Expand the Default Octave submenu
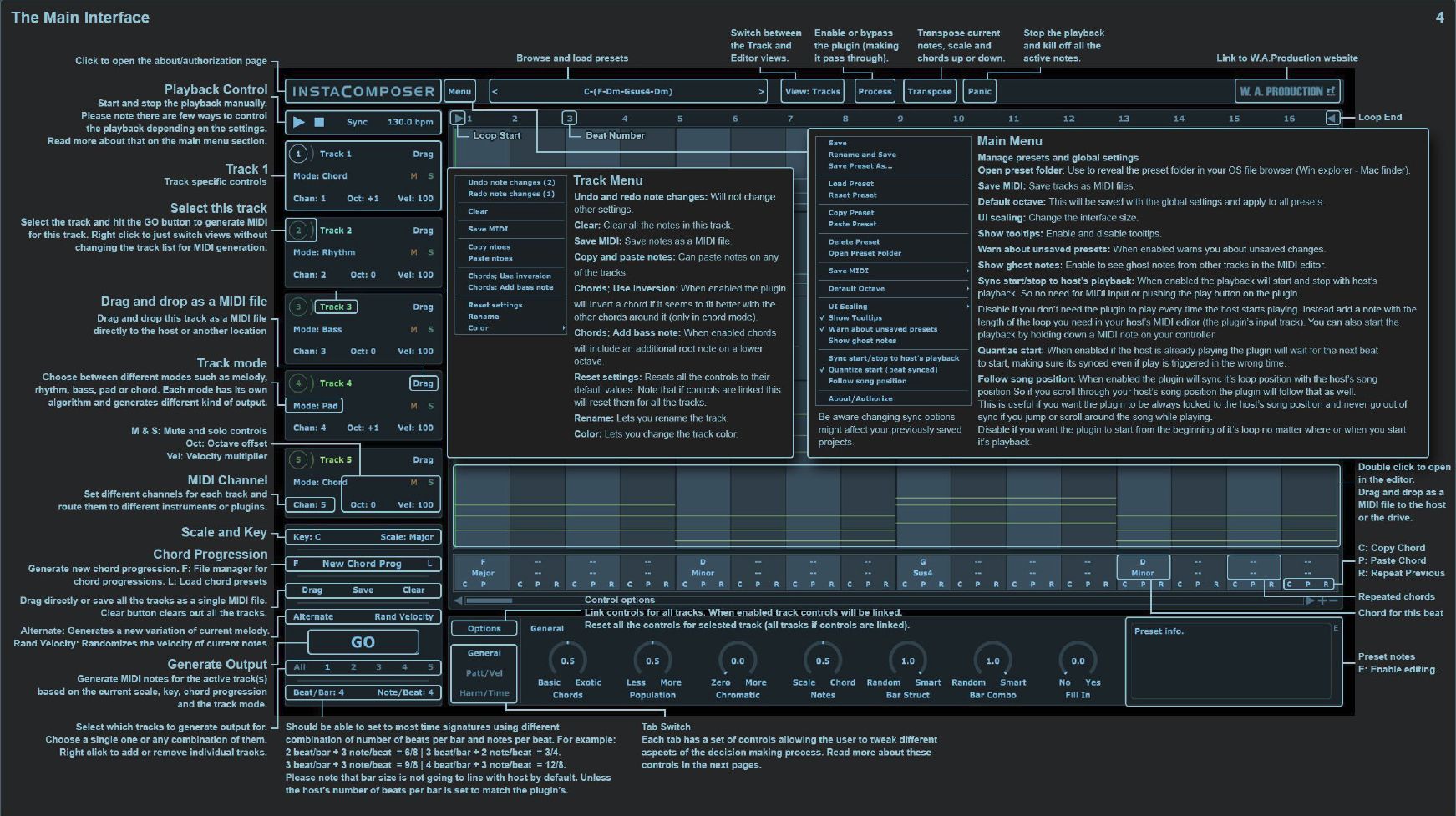Screen dimensions: 1456x816 click(x=893, y=289)
